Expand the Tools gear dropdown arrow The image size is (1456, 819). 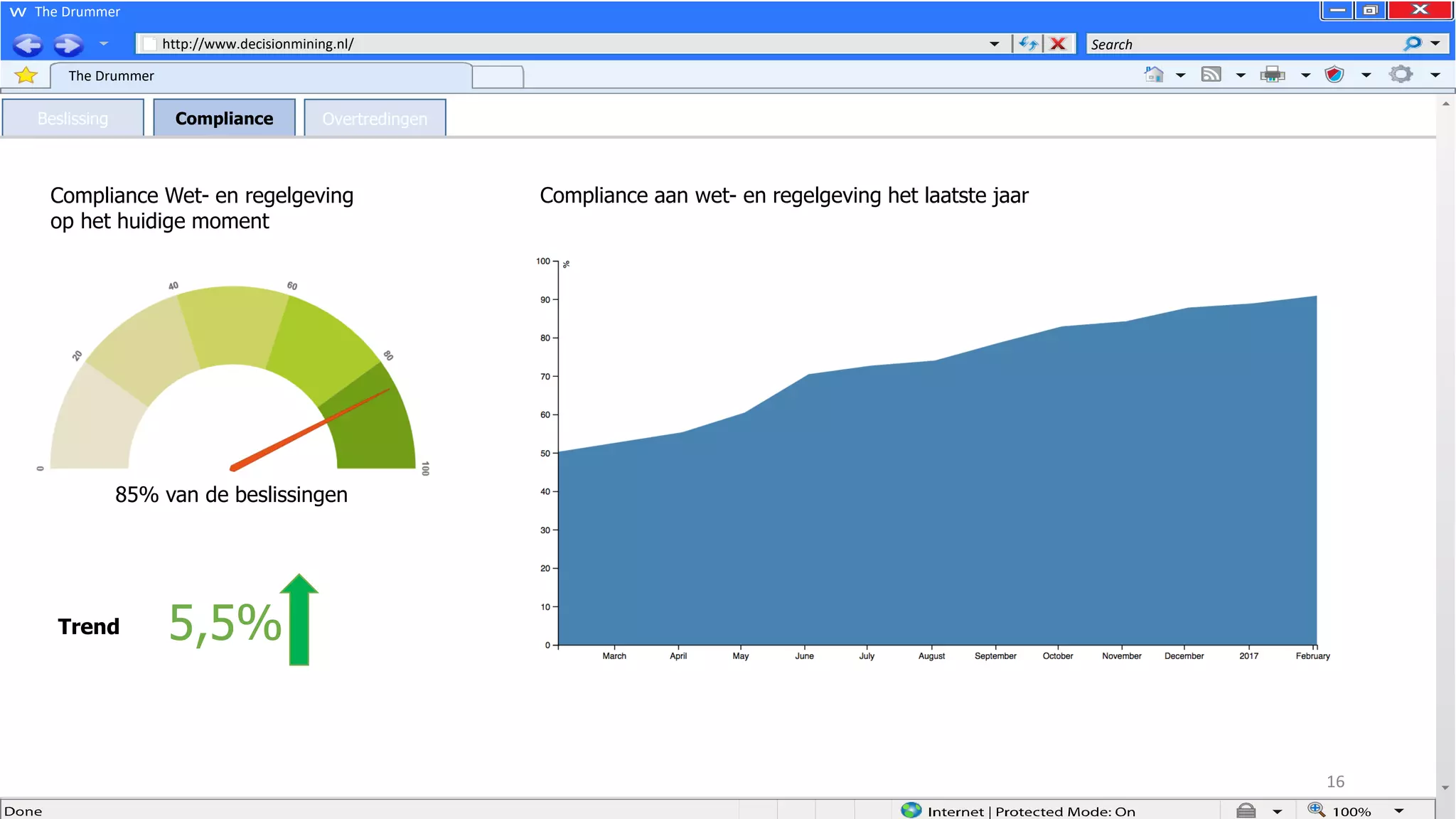(x=1435, y=75)
